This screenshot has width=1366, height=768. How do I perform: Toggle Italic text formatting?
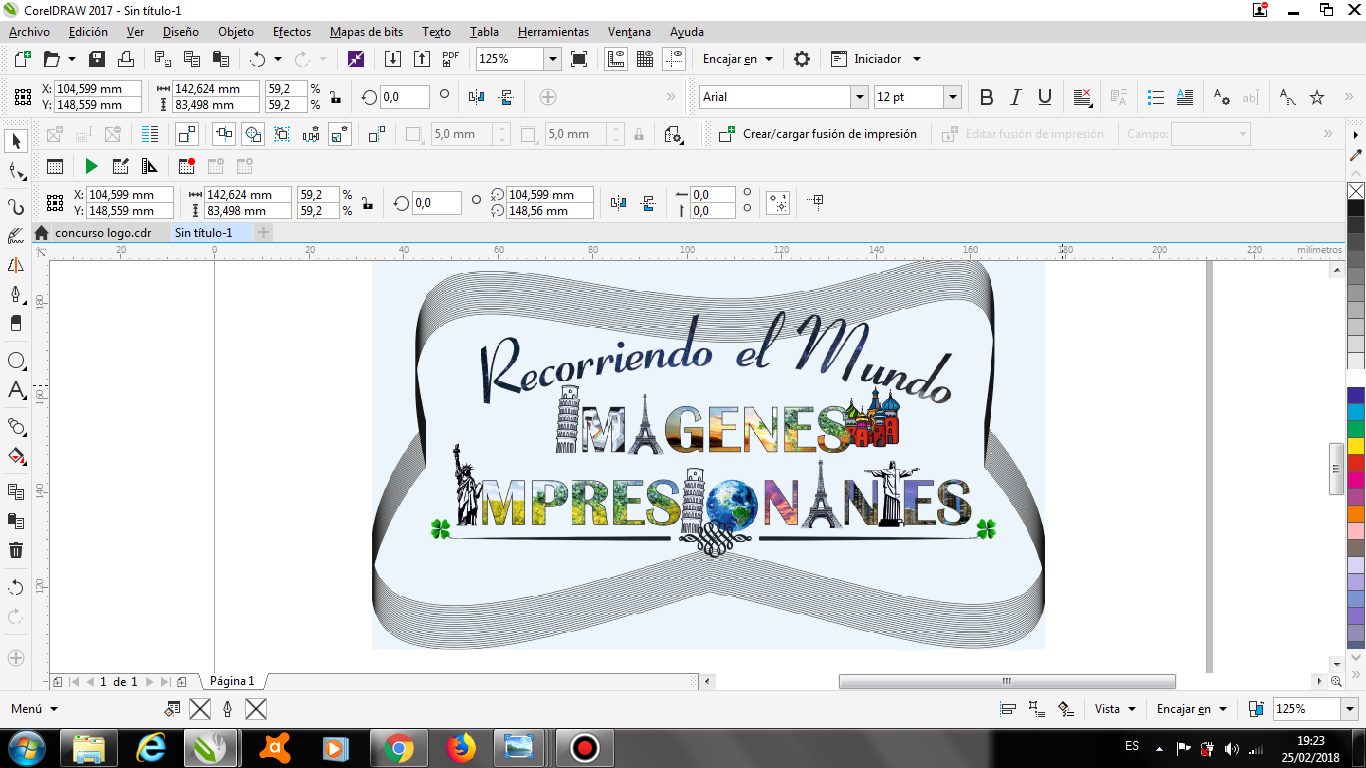[x=1016, y=97]
